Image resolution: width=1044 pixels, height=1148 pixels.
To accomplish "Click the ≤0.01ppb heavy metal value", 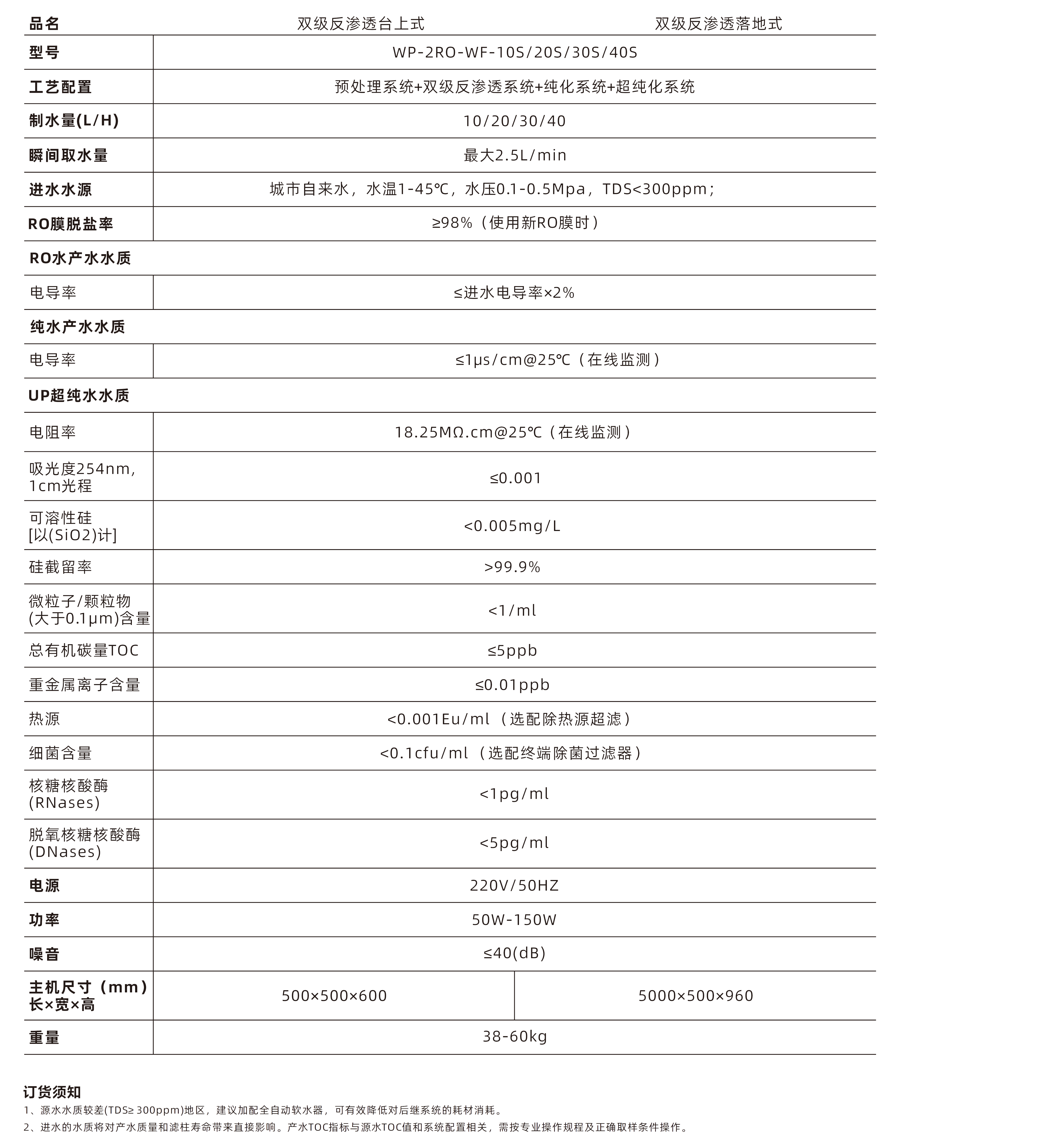I will (x=512, y=684).
